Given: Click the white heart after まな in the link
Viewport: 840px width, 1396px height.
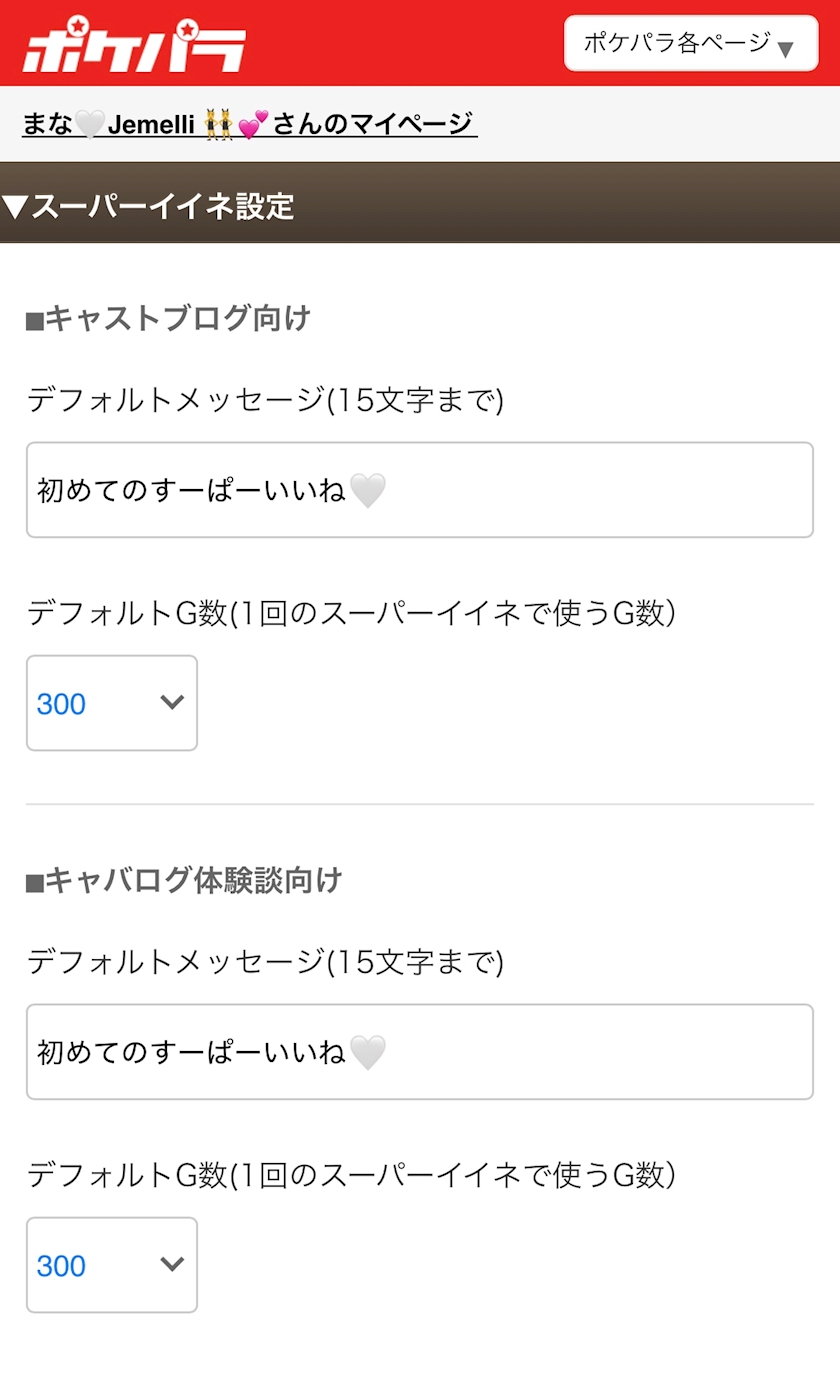Looking at the screenshot, I should coord(90,125).
